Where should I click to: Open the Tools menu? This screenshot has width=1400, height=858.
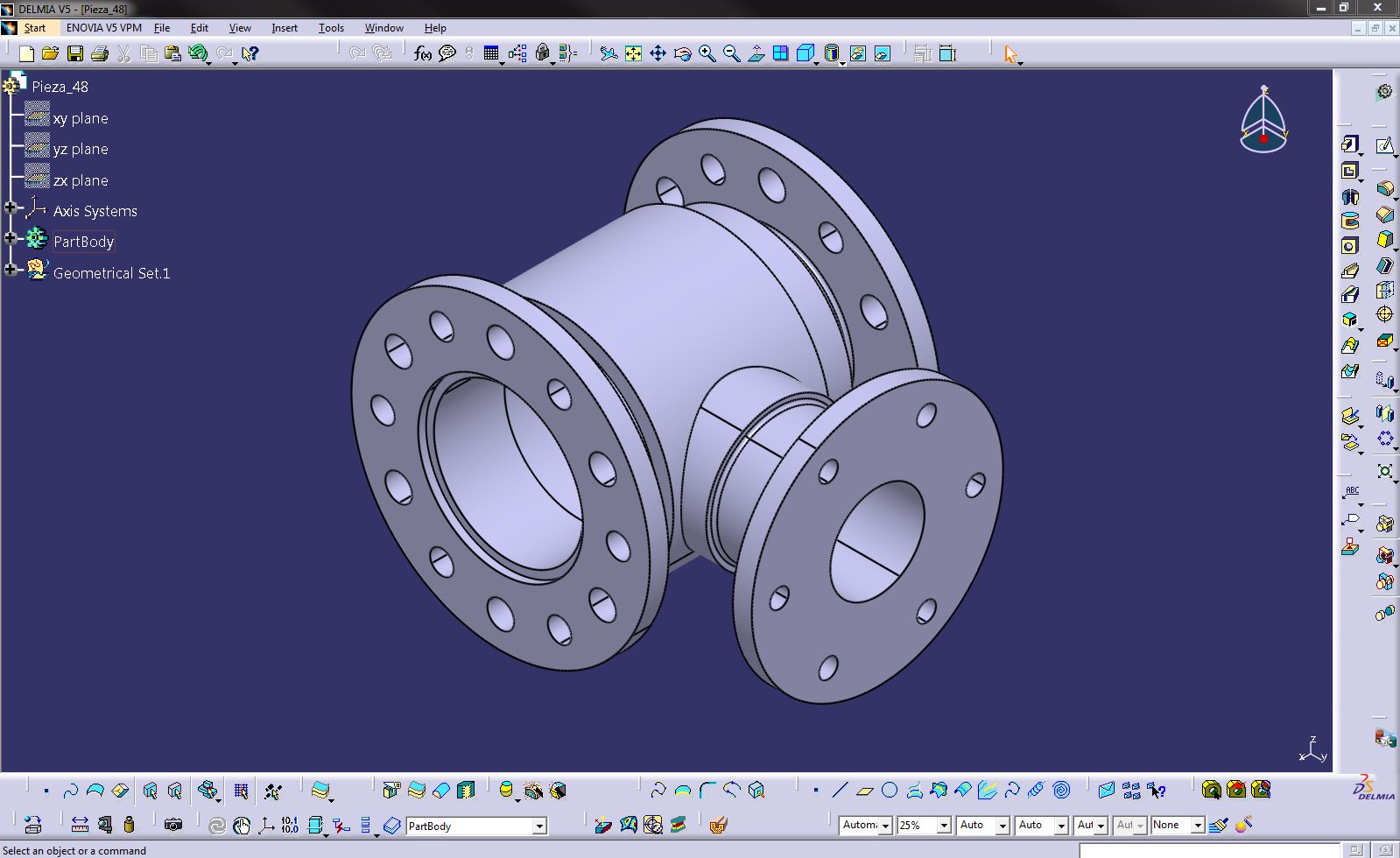click(331, 28)
